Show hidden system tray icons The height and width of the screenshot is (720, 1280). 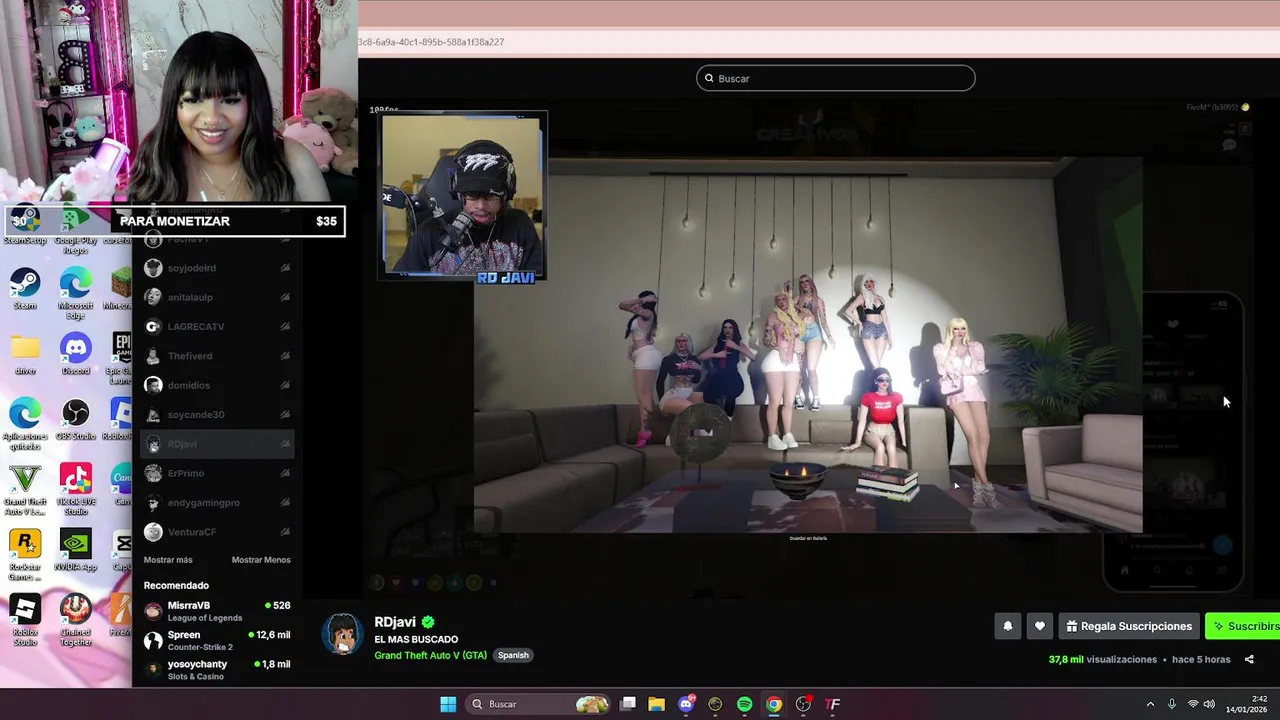[x=1150, y=704]
